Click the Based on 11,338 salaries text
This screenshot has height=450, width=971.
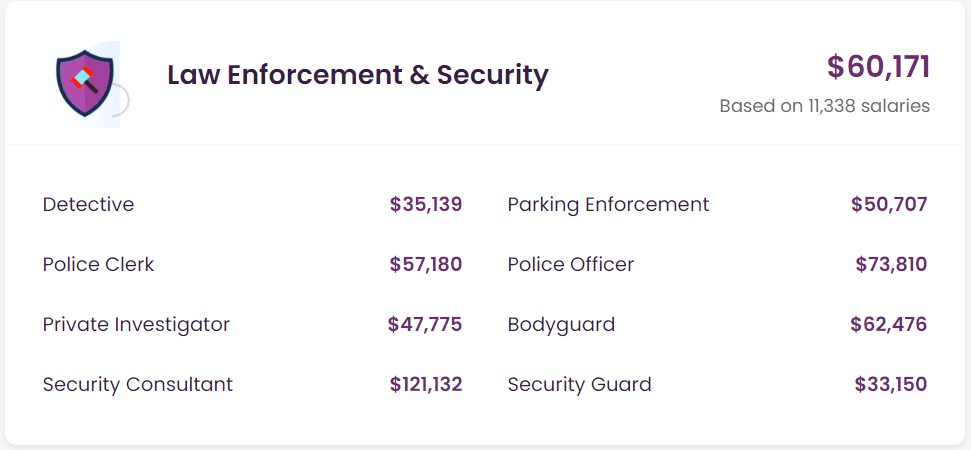tap(824, 105)
